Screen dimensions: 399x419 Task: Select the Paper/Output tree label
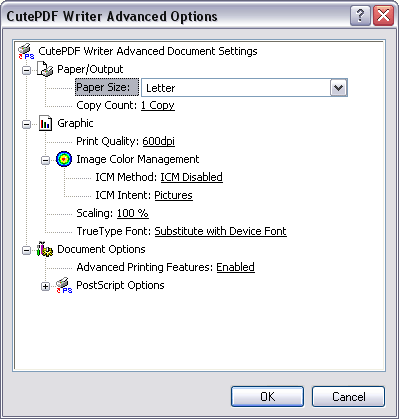(x=90, y=69)
